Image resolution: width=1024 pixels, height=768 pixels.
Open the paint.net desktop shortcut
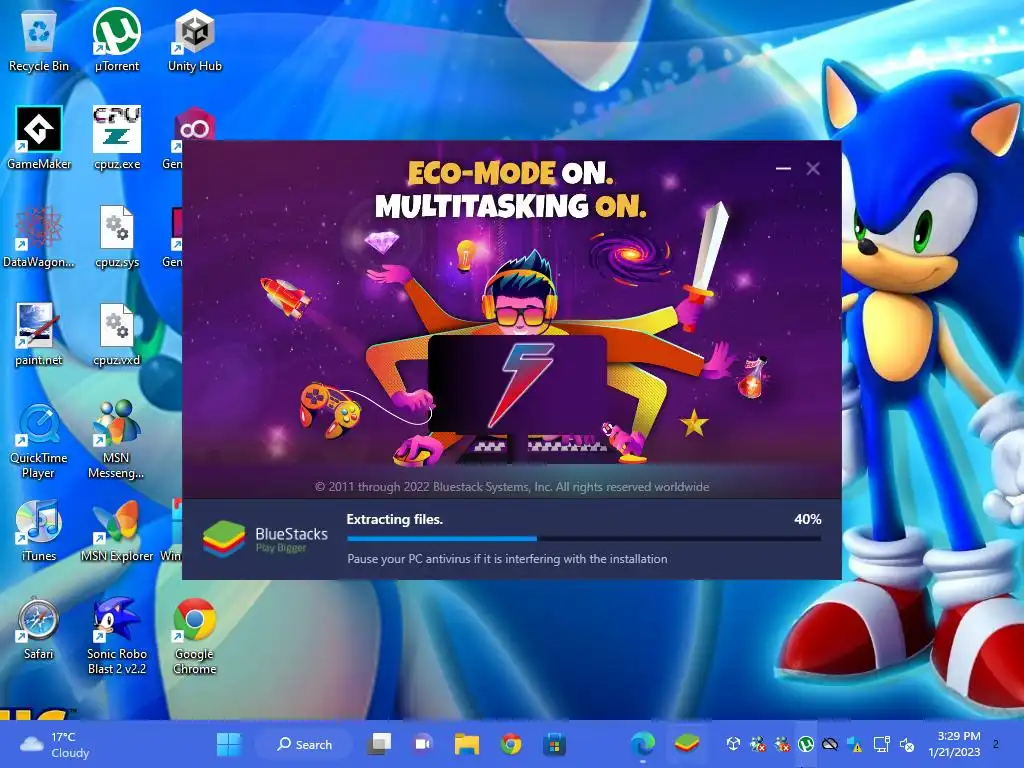click(39, 334)
